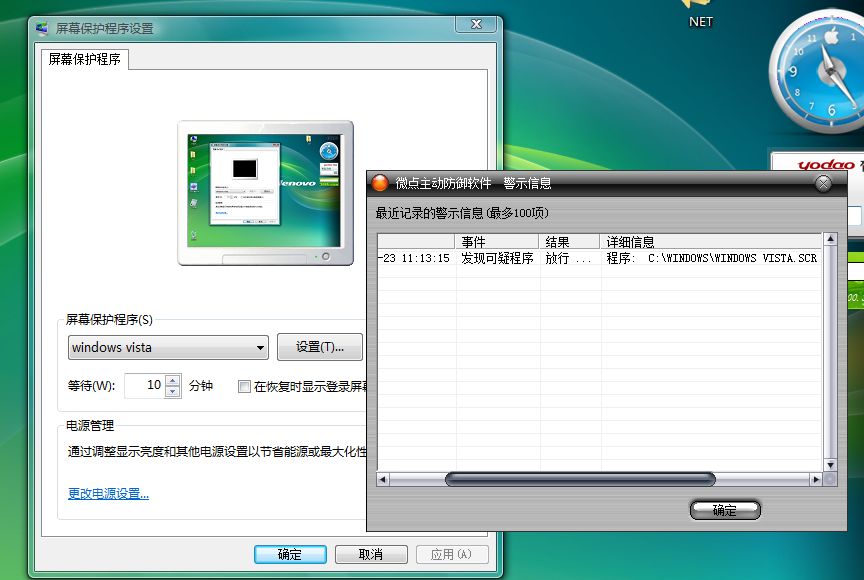This screenshot has height=580, width=864.
Task: Open the 屏幕保护程序 tab
Action: click(85, 59)
